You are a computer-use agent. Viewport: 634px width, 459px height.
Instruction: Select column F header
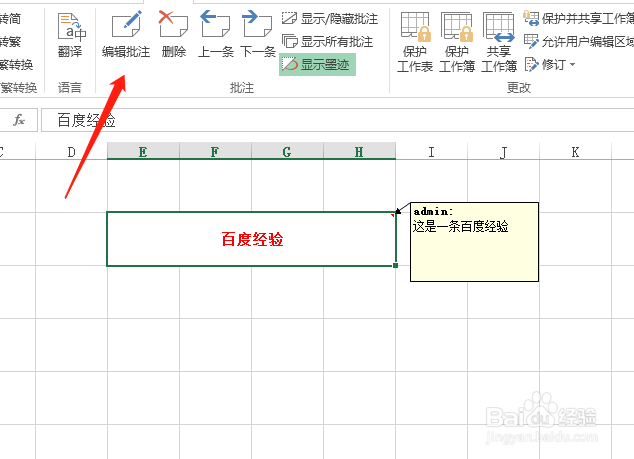coord(215,152)
